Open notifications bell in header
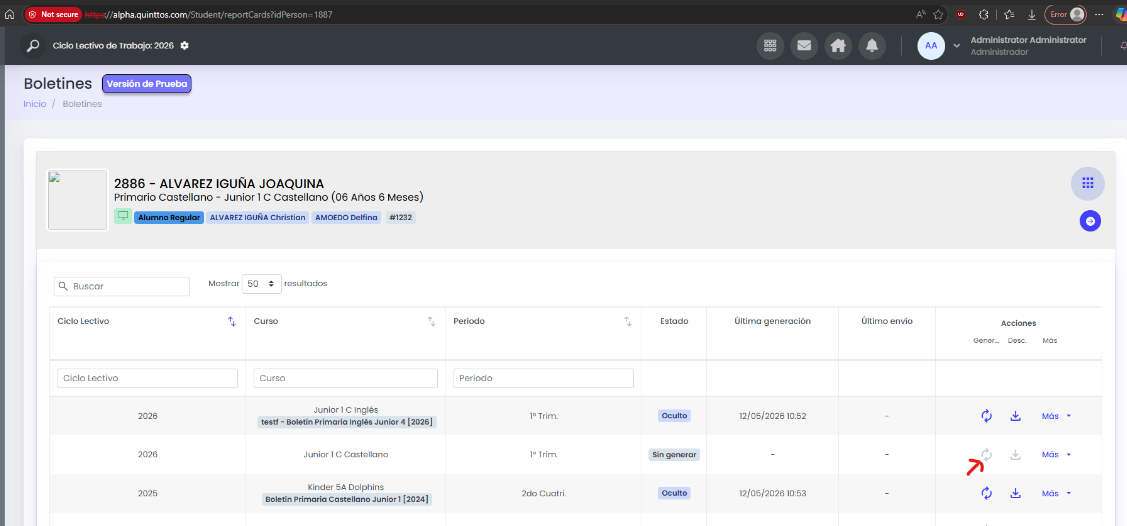 872,45
